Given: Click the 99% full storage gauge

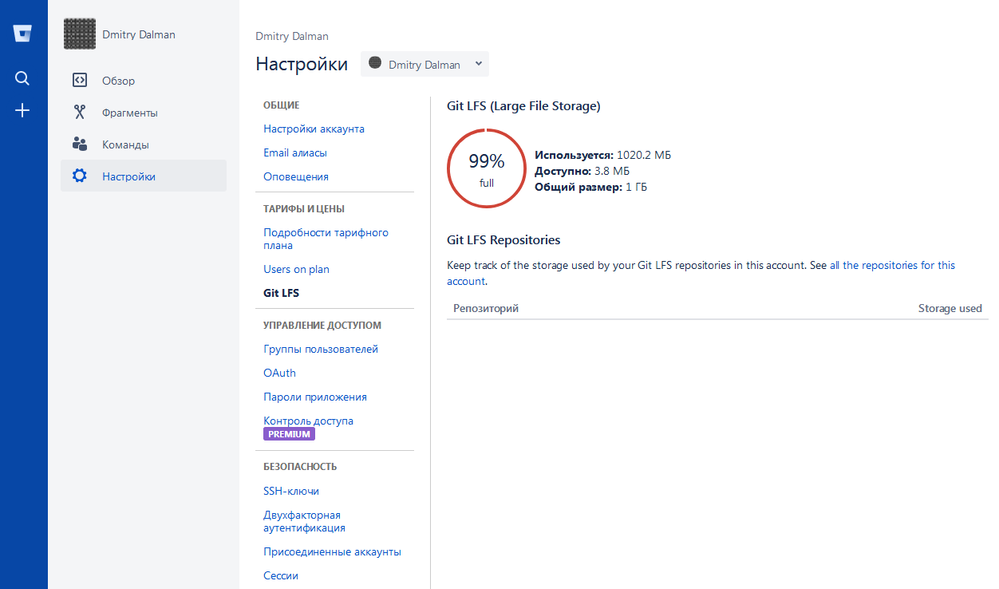Looking at the screenshot, I should (x=487, y=168).
